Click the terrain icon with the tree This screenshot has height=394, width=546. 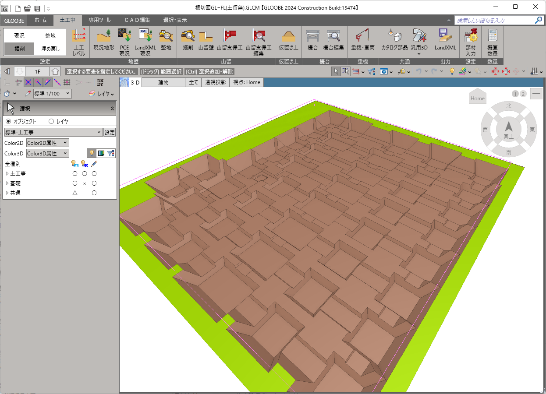tap(104, 39)
